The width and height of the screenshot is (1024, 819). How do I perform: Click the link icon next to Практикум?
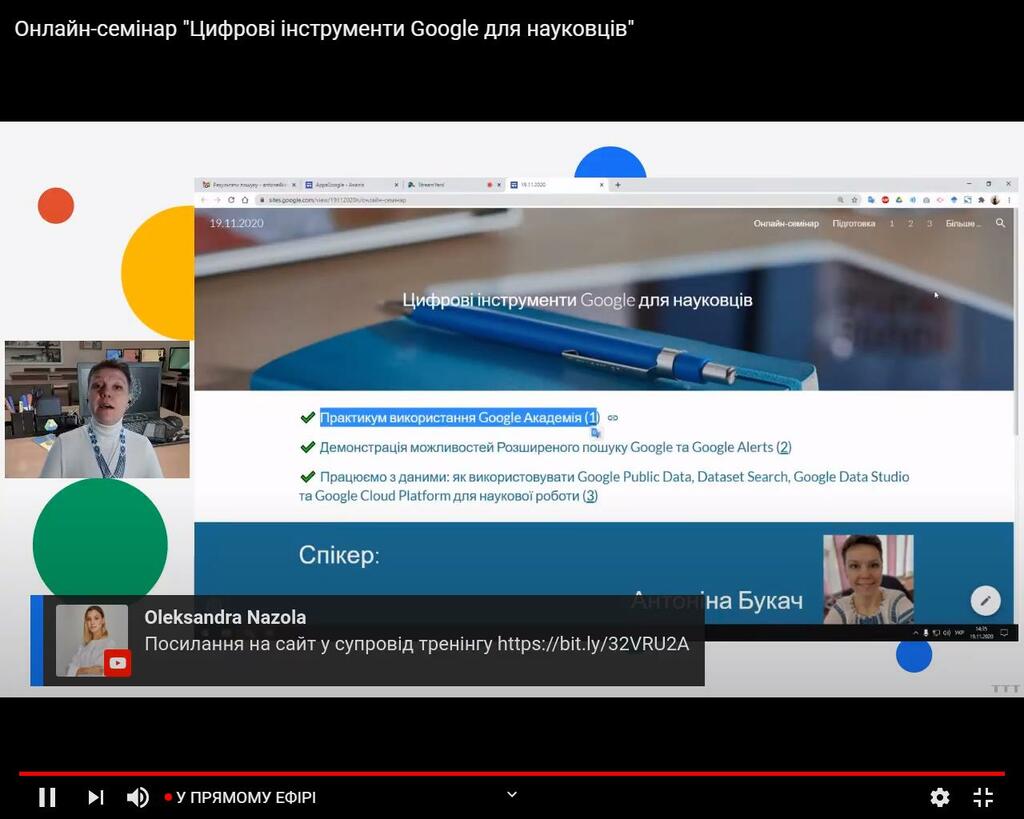pos(613,417)
